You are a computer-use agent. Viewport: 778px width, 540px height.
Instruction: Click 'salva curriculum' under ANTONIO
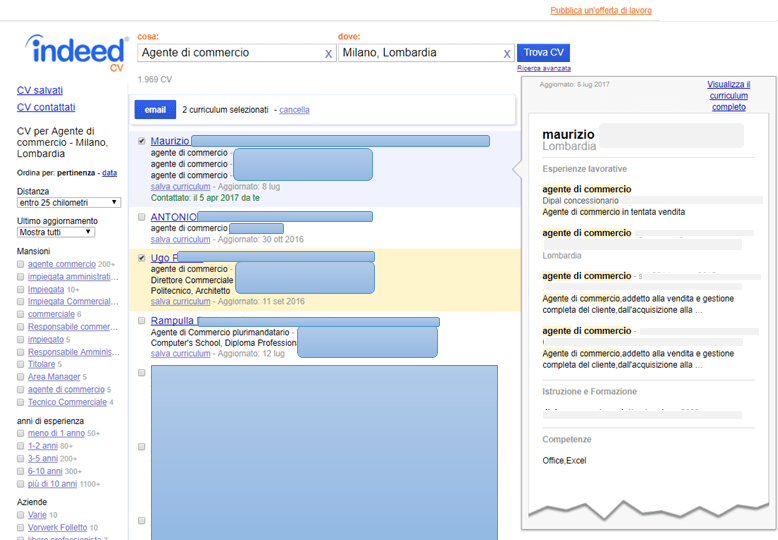pyautogui.click(x=181, y=239)
